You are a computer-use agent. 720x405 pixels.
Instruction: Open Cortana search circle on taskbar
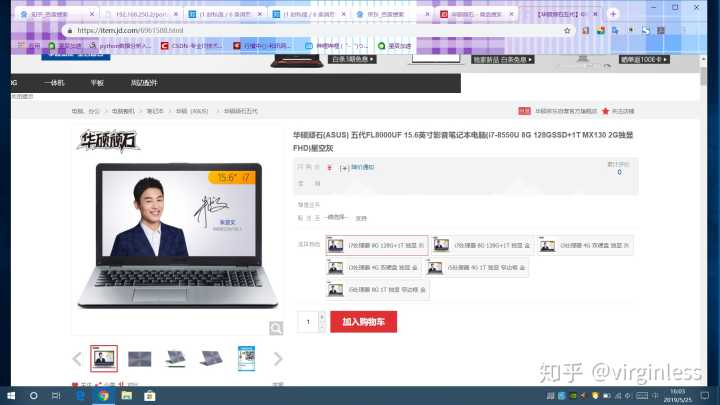(34, 395)
